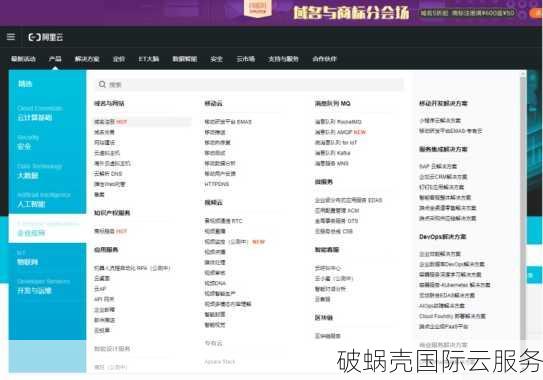Image resolution: width=543 pixels, height=380 pixels.
Task: Open the HTTPDNS link
Action: 217,184
